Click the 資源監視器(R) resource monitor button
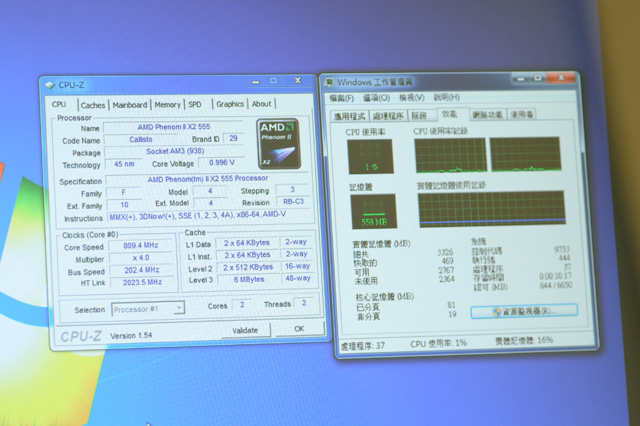The height and width of the screenshot is (426, 640). 524,311
